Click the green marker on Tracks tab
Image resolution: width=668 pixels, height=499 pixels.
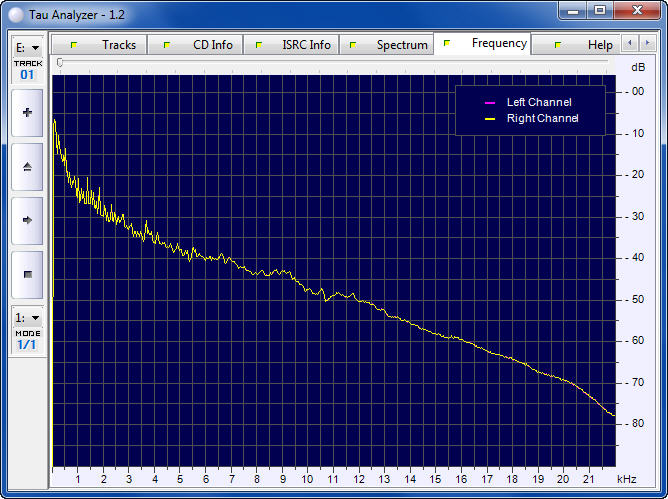pyautogui.click(x=74, y=45)
